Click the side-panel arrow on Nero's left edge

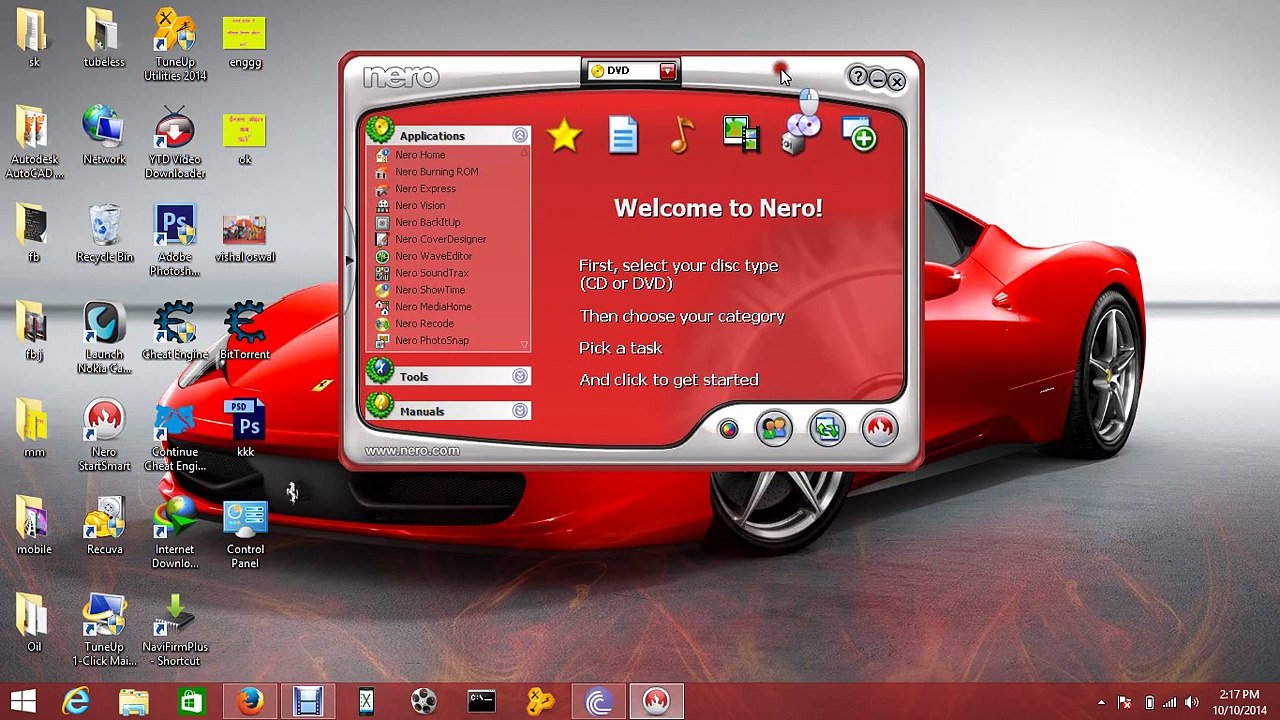348,260
